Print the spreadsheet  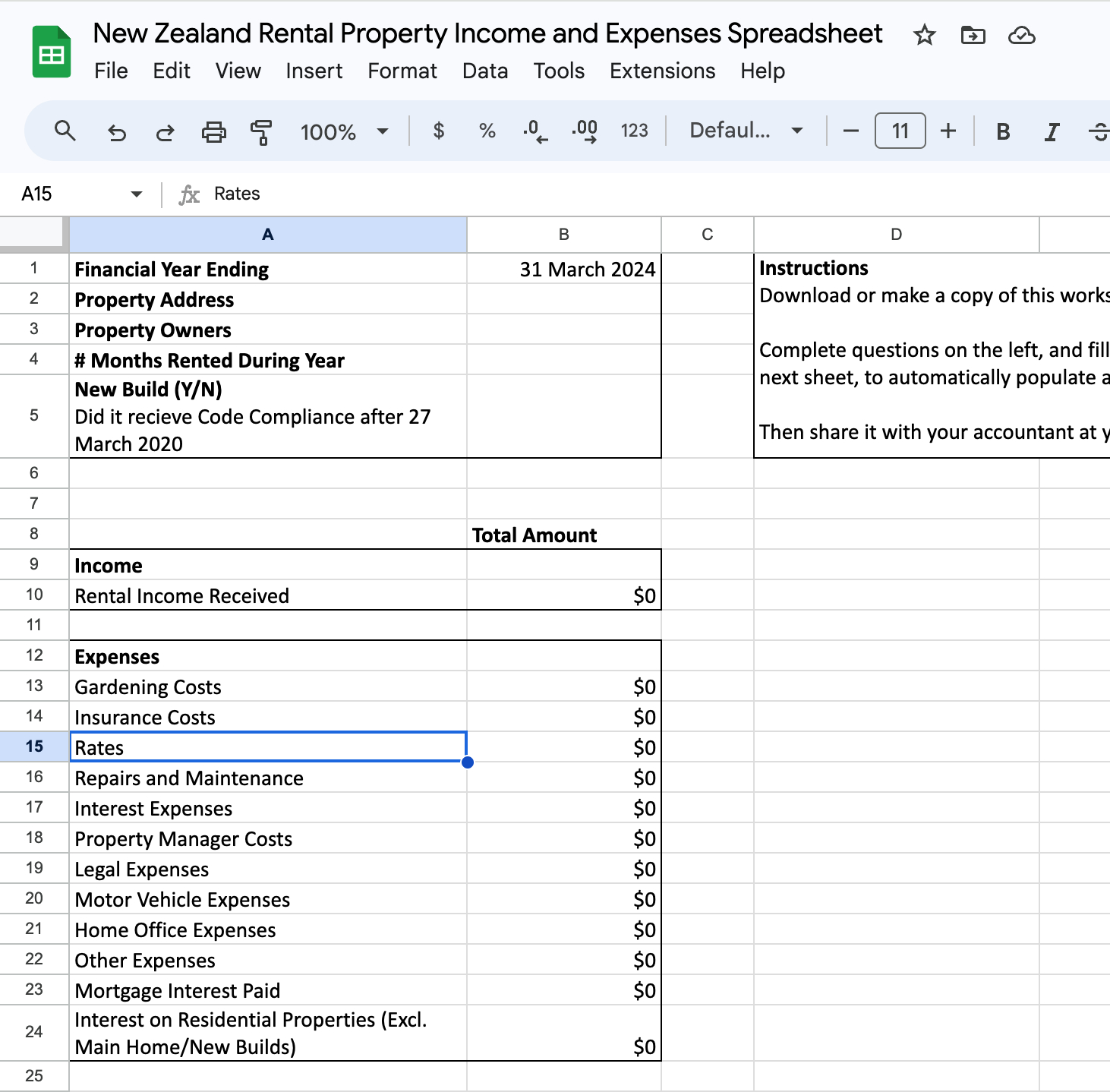(213, 131)
